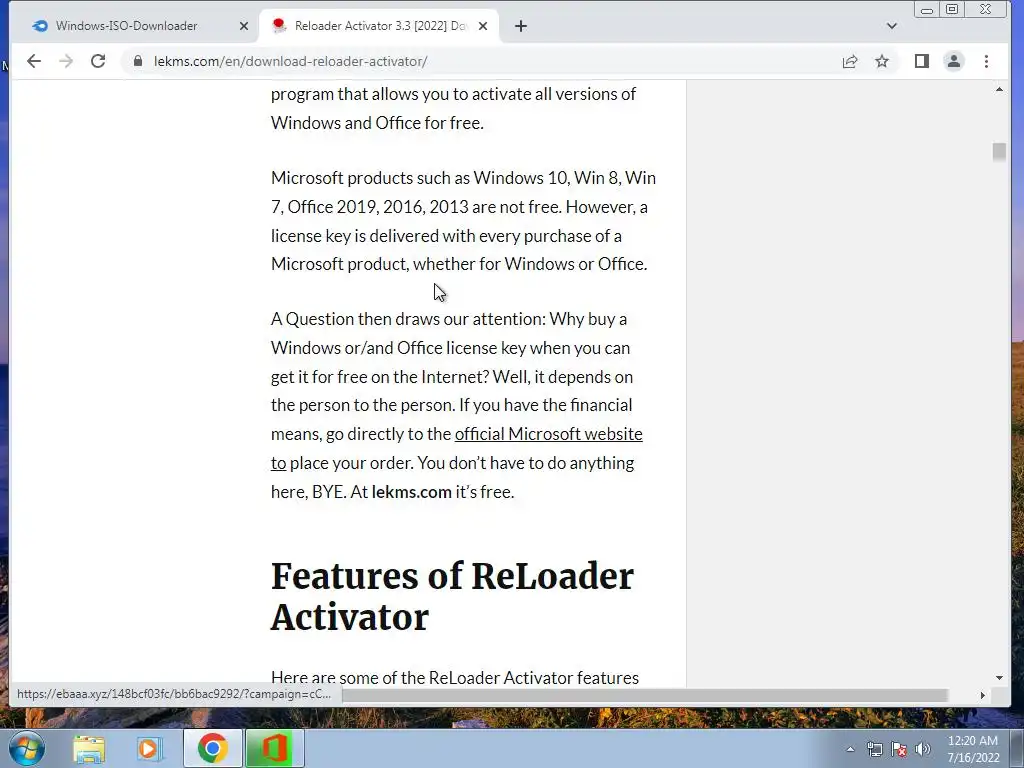1024x768 pixels.
Task: Open File Explorer from the taskbar
Action: tap(89, 748)
